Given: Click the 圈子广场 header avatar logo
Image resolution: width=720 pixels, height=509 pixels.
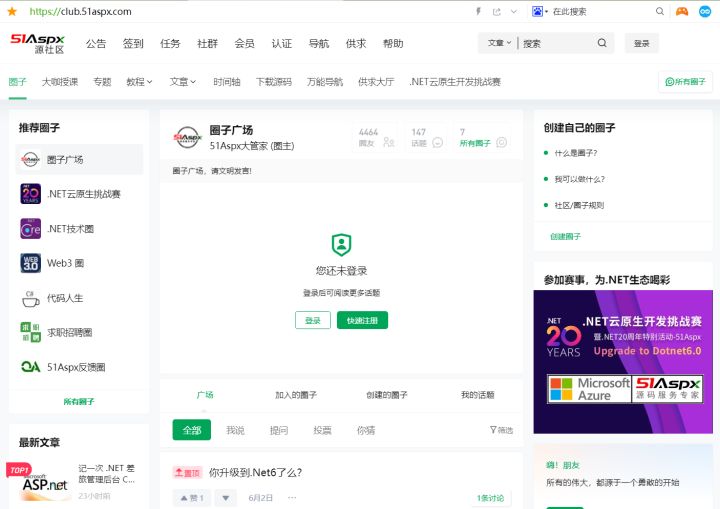Looking at the screenshot, I should [187, 137].
